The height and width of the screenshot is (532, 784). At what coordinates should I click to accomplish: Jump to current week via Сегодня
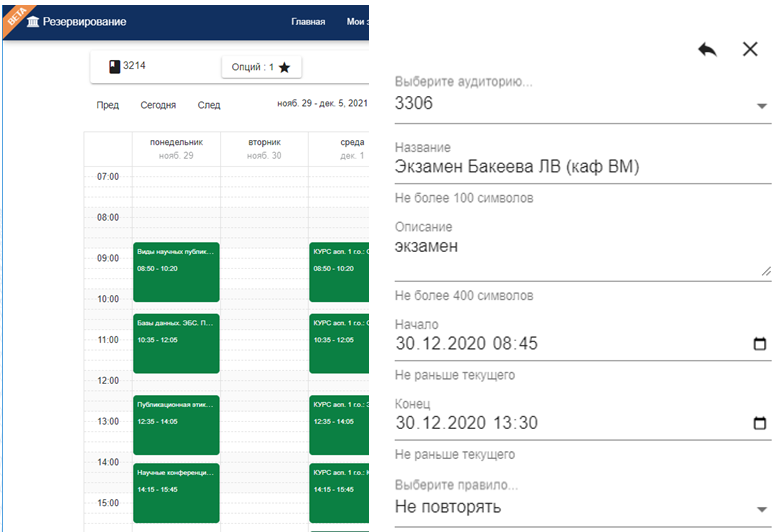coord(158,105)
